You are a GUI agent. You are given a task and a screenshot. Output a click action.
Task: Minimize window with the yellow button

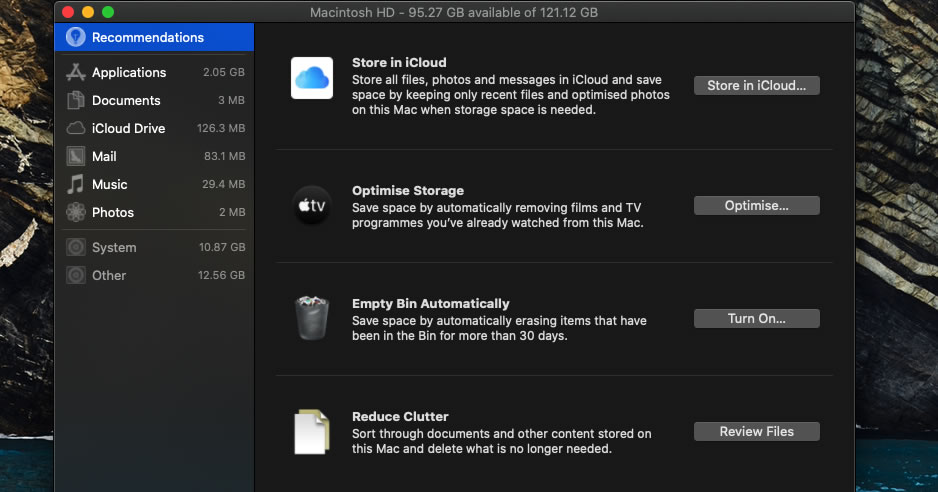[88, 12]
